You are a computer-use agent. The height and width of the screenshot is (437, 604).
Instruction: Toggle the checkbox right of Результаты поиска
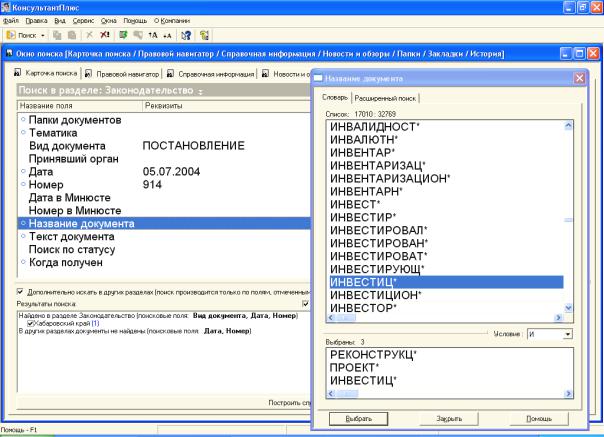(305, 304)
